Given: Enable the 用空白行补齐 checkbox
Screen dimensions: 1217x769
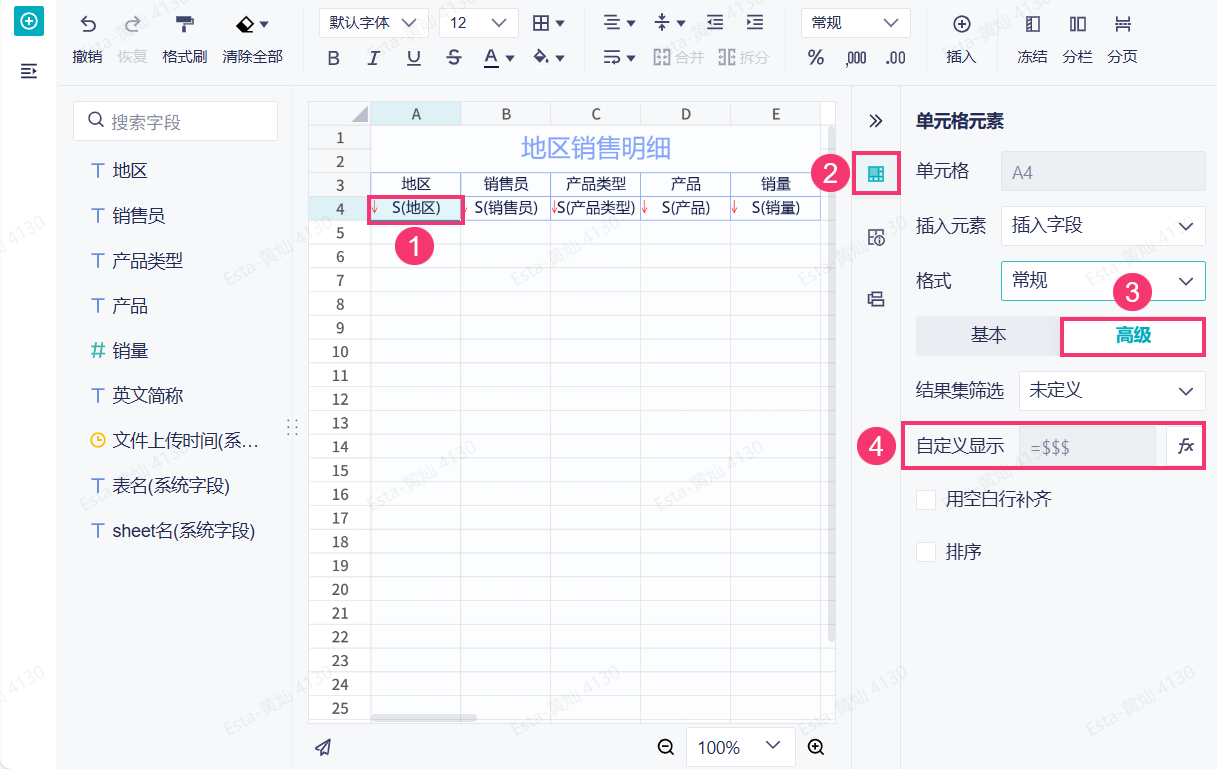Looking at the screenshot, I should pos(926,499).
